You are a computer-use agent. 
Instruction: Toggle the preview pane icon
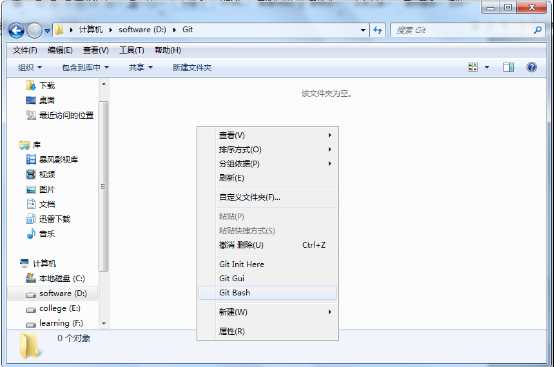pyautogui.click(x=508, y=67)
